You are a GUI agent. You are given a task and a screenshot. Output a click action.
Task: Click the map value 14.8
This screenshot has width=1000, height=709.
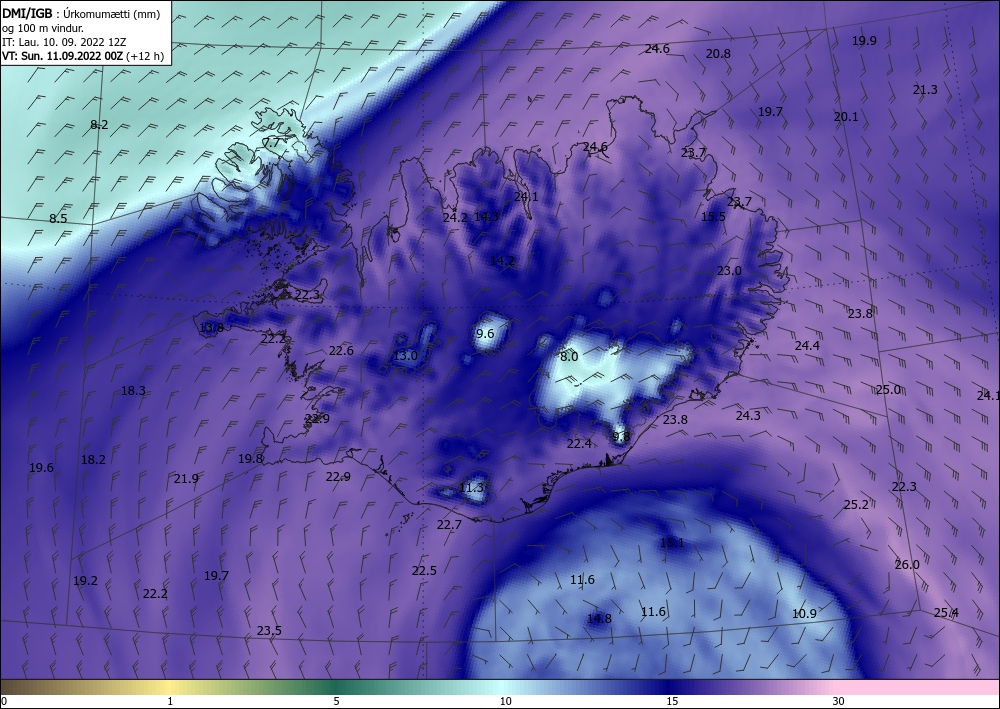coord(599,618)
